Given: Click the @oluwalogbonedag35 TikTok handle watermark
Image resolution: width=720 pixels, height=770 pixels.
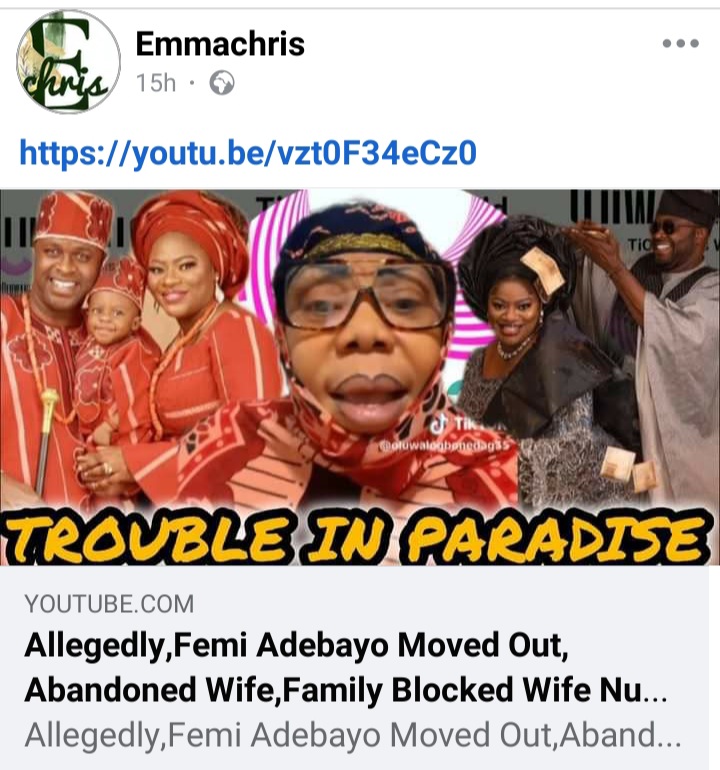Looking at the screenshot, I should click(x=446, y=446).
